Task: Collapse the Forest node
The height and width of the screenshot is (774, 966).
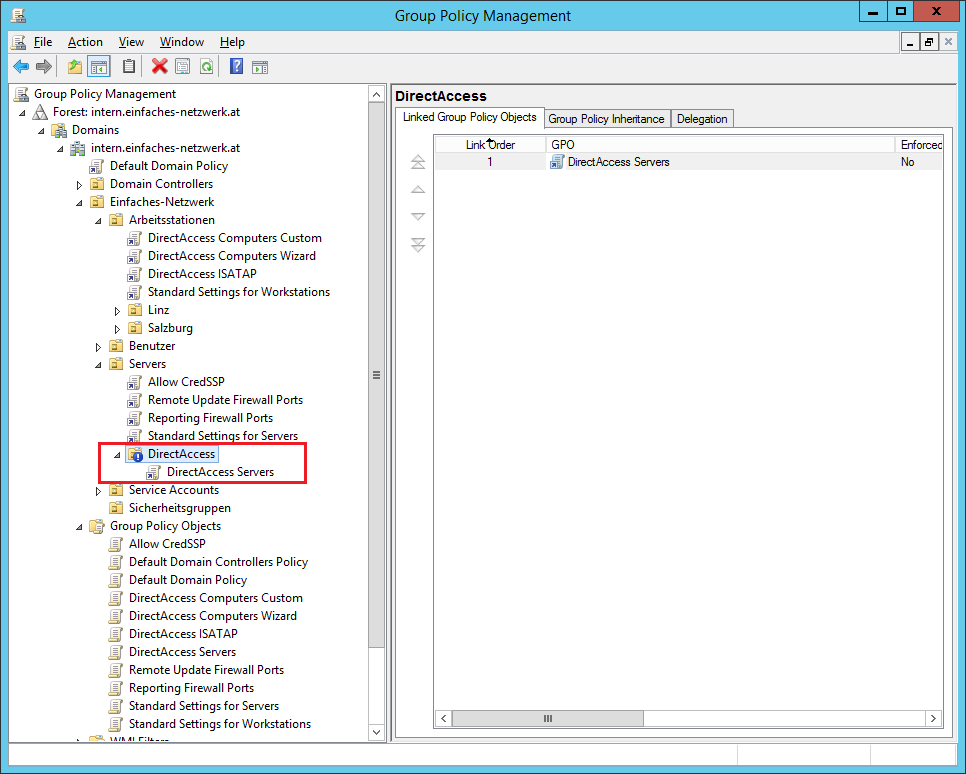Action: pyautogui.click(x=22, y=113)
